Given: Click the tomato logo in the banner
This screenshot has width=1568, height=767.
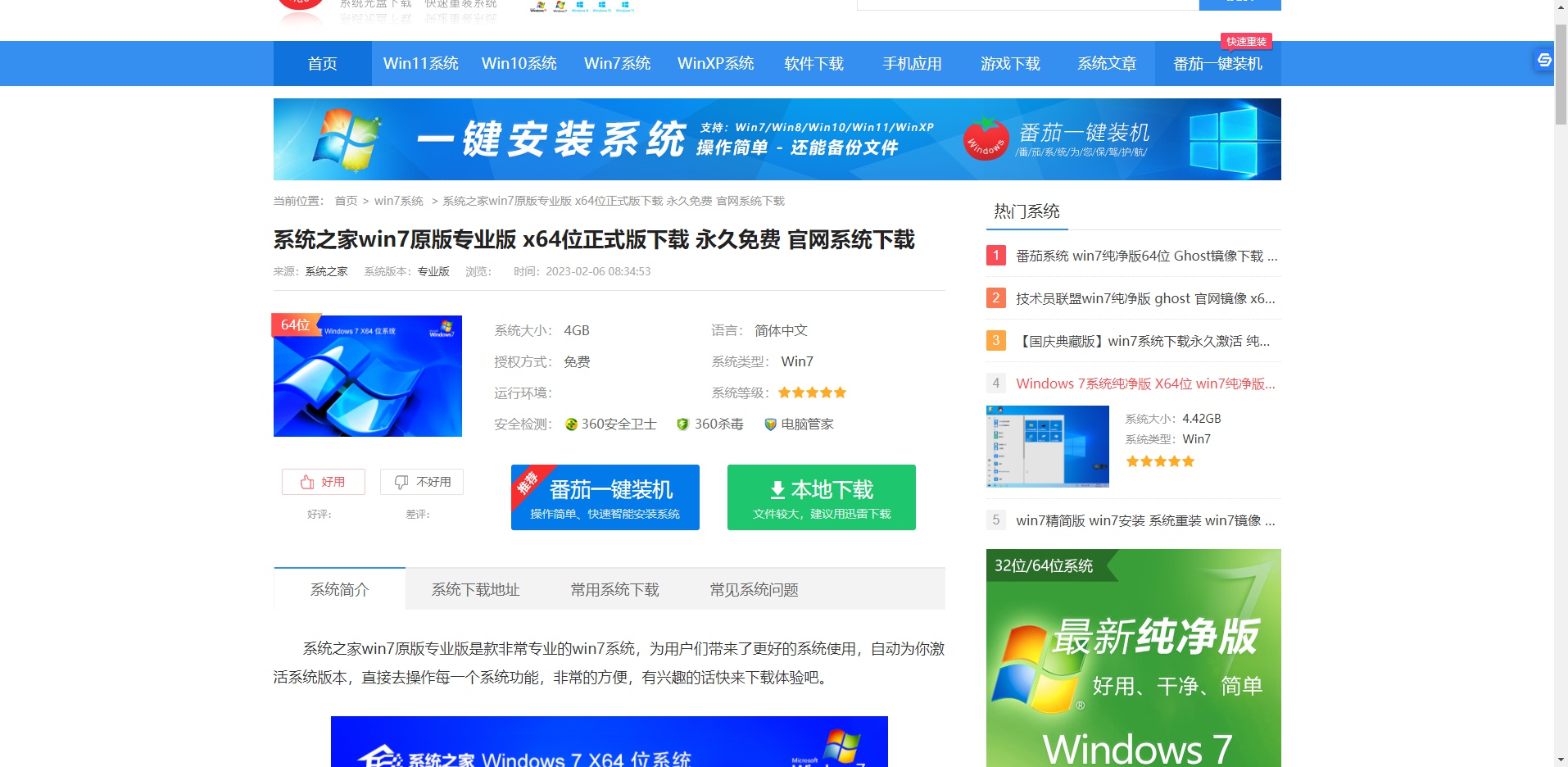Looking at the screenshot, I should (986, 138).
